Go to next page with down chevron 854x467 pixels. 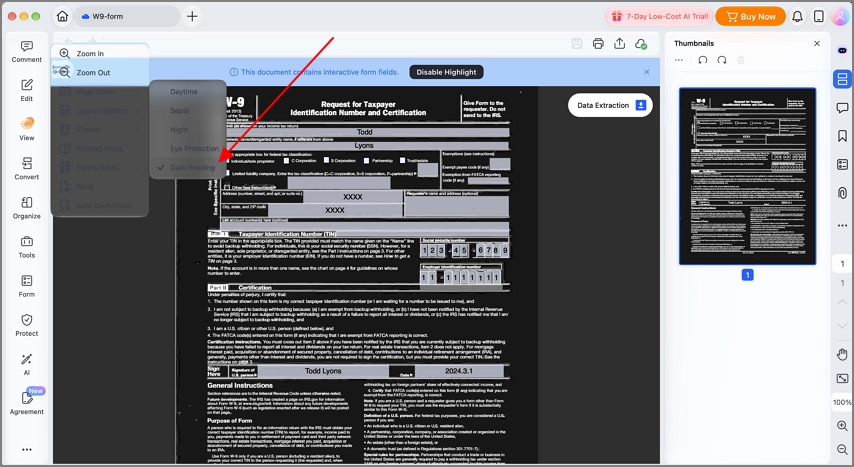point(842,325)
